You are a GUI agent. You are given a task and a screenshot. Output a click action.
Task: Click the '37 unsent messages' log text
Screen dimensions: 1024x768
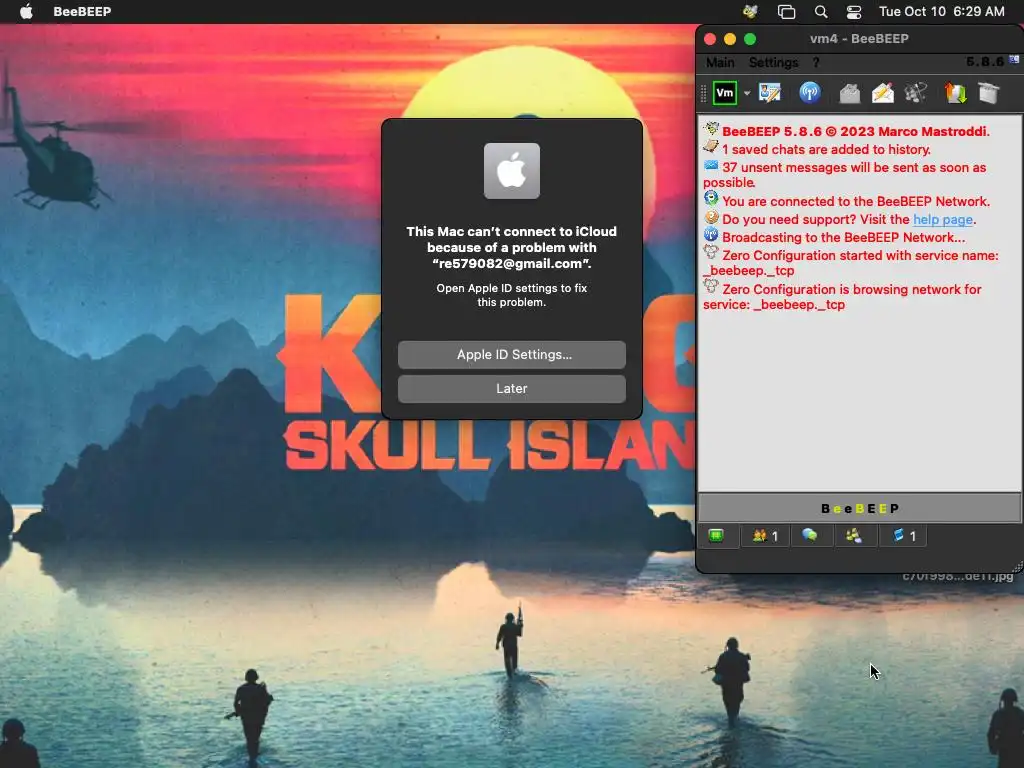(x=846, y=174)
